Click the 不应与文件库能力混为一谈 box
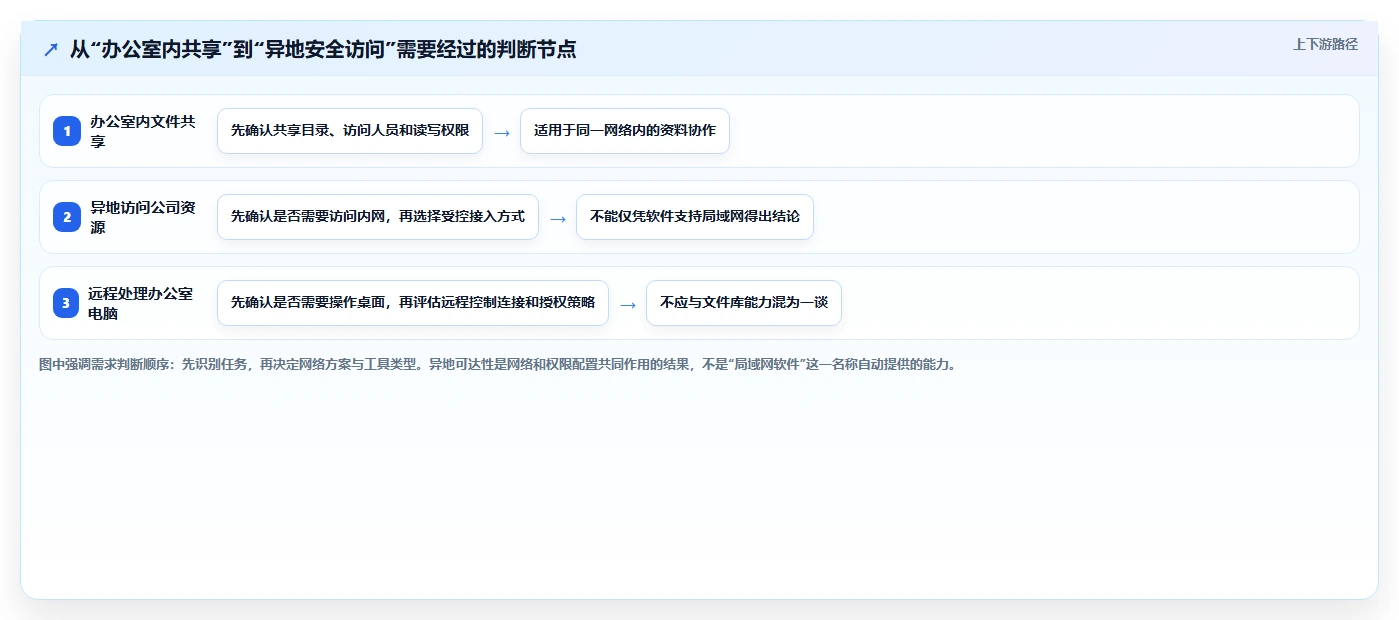This screenshot has height=620, width=1399. pos(744,303)
